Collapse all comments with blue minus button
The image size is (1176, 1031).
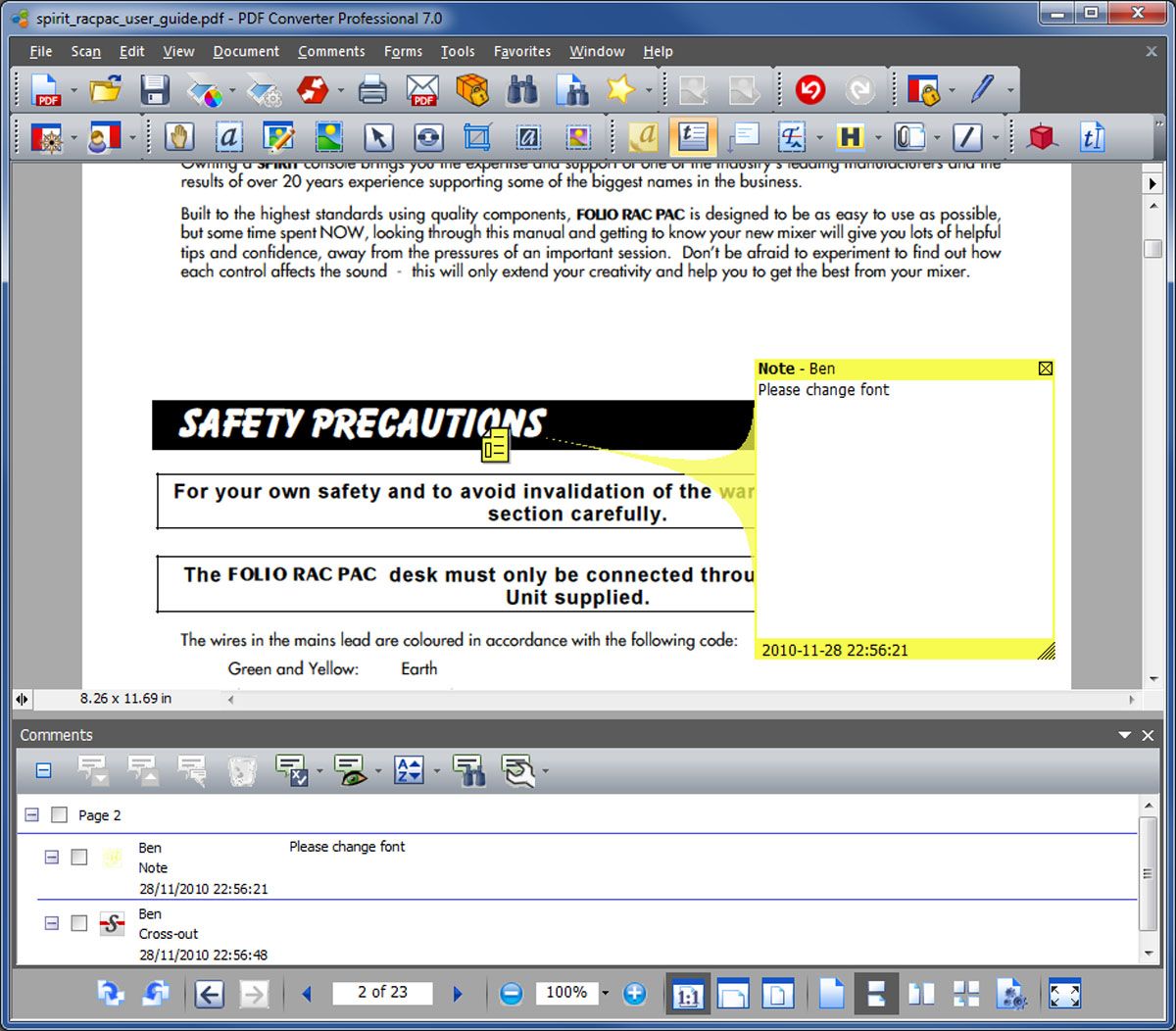coord(43,771)
